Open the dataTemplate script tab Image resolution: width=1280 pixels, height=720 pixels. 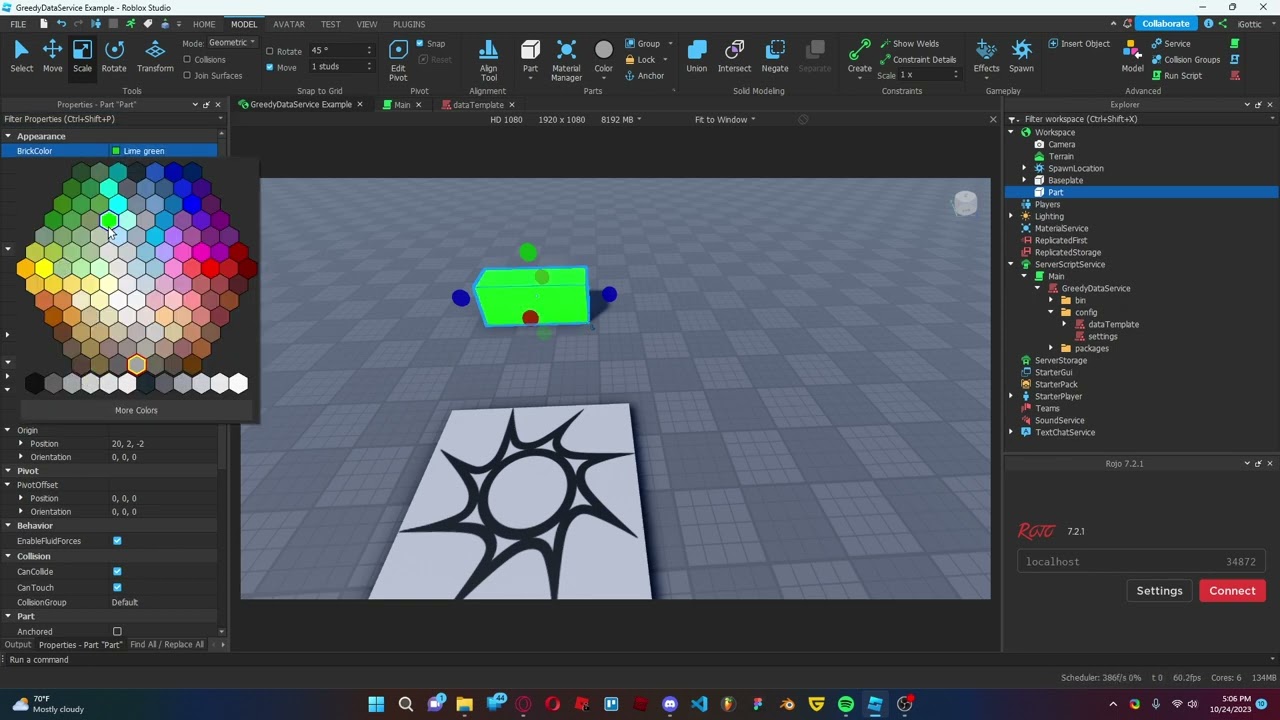(477, 105)
